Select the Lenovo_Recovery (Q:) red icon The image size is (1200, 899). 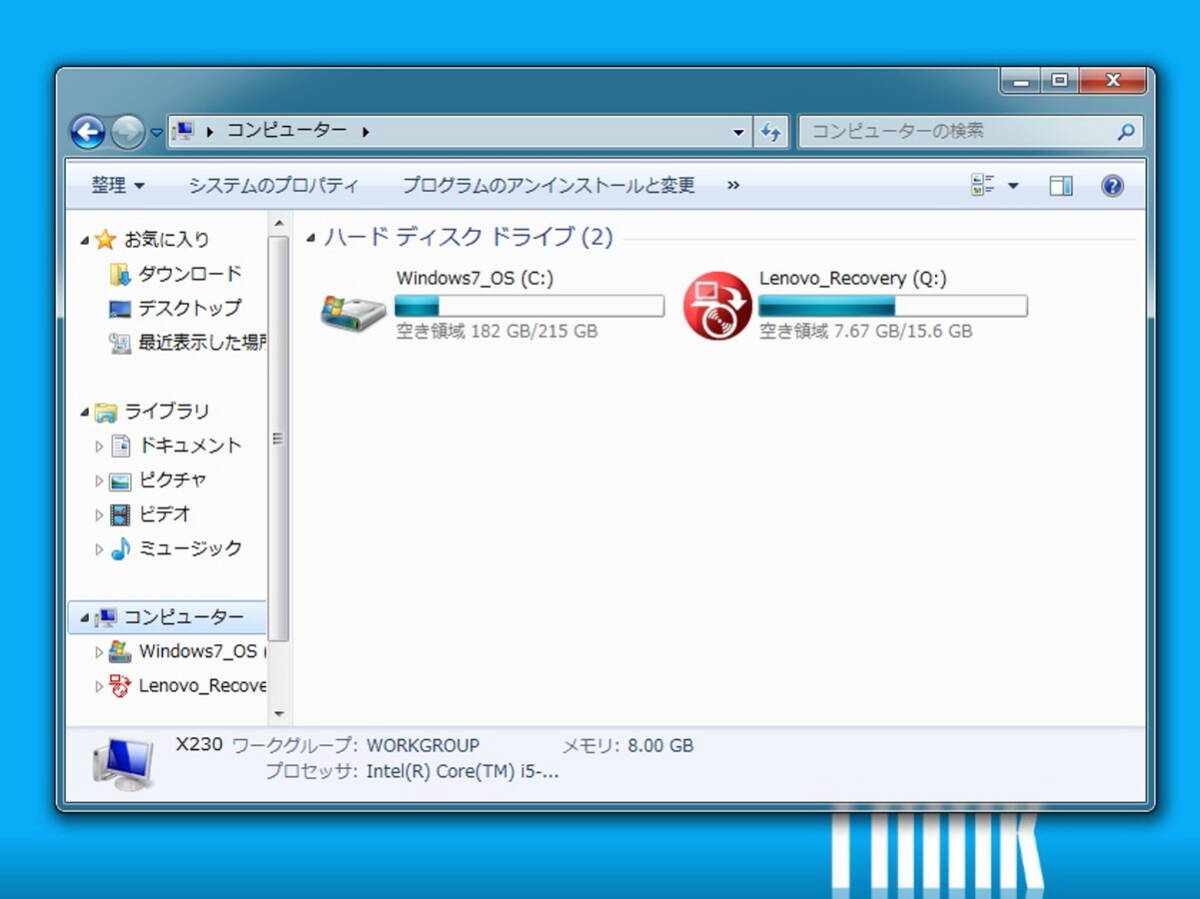[x=717, y=306]
